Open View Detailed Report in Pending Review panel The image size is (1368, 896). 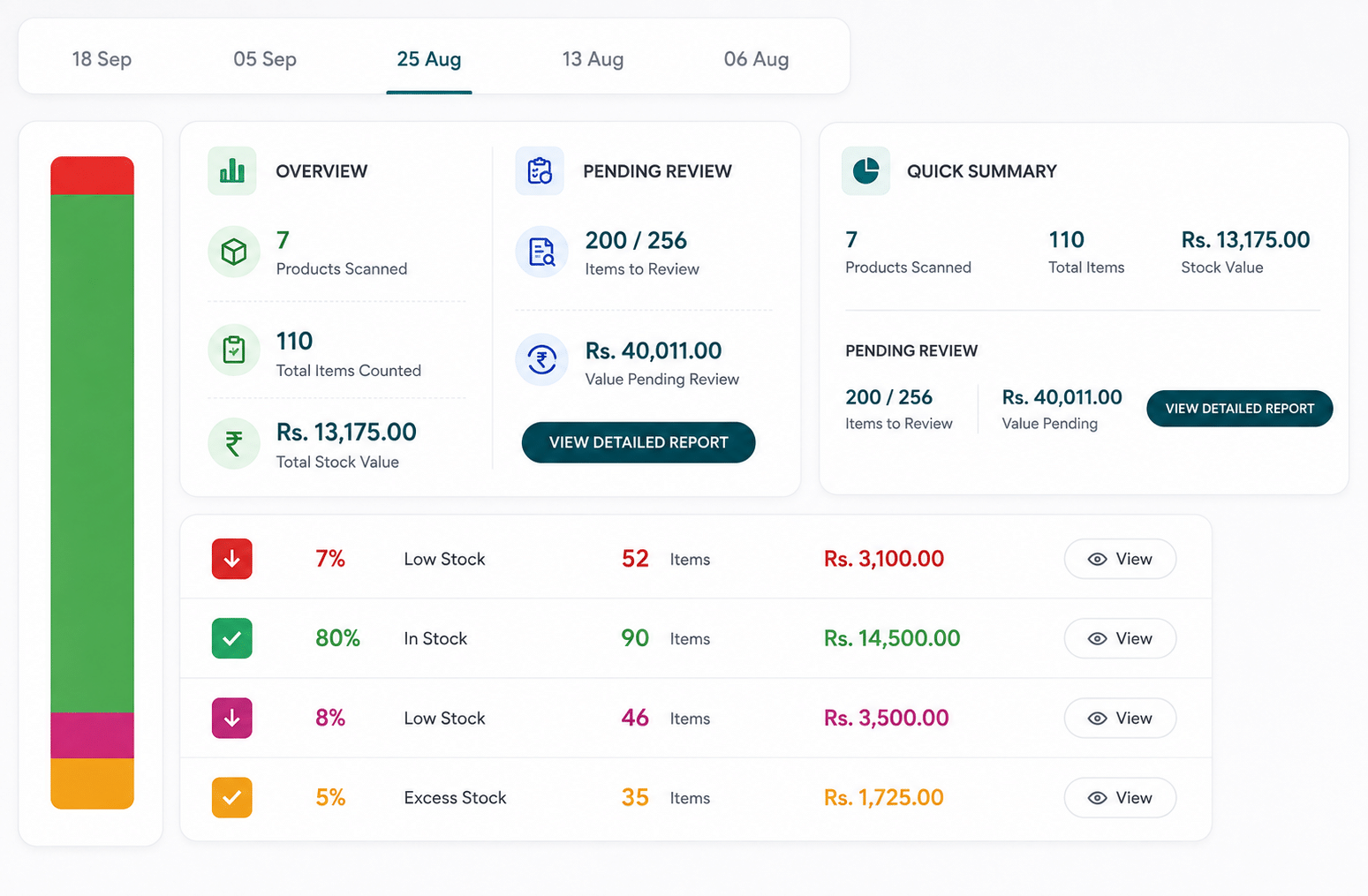[639, 442]
